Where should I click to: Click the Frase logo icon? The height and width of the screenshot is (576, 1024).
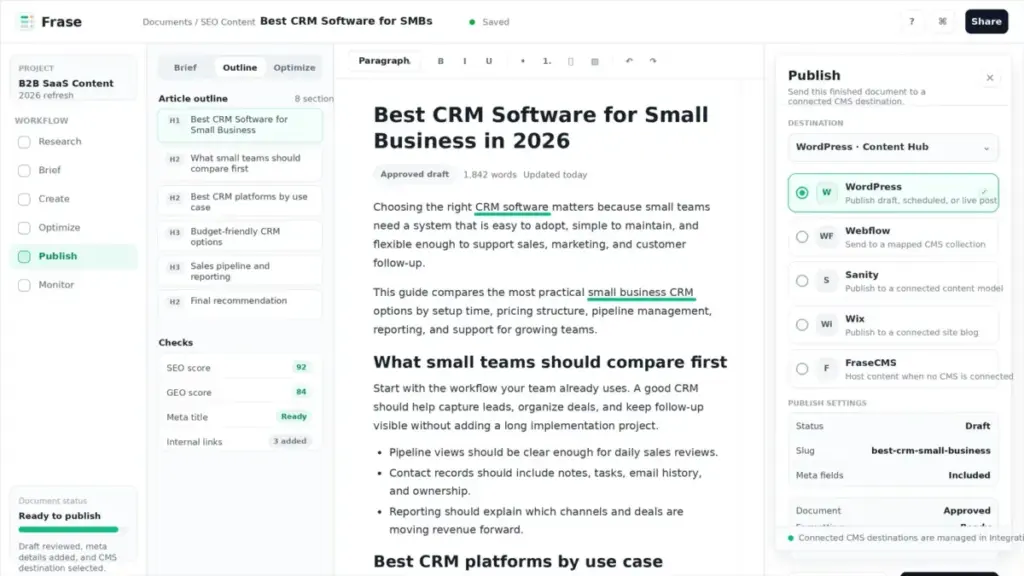[x=26, y=22]
